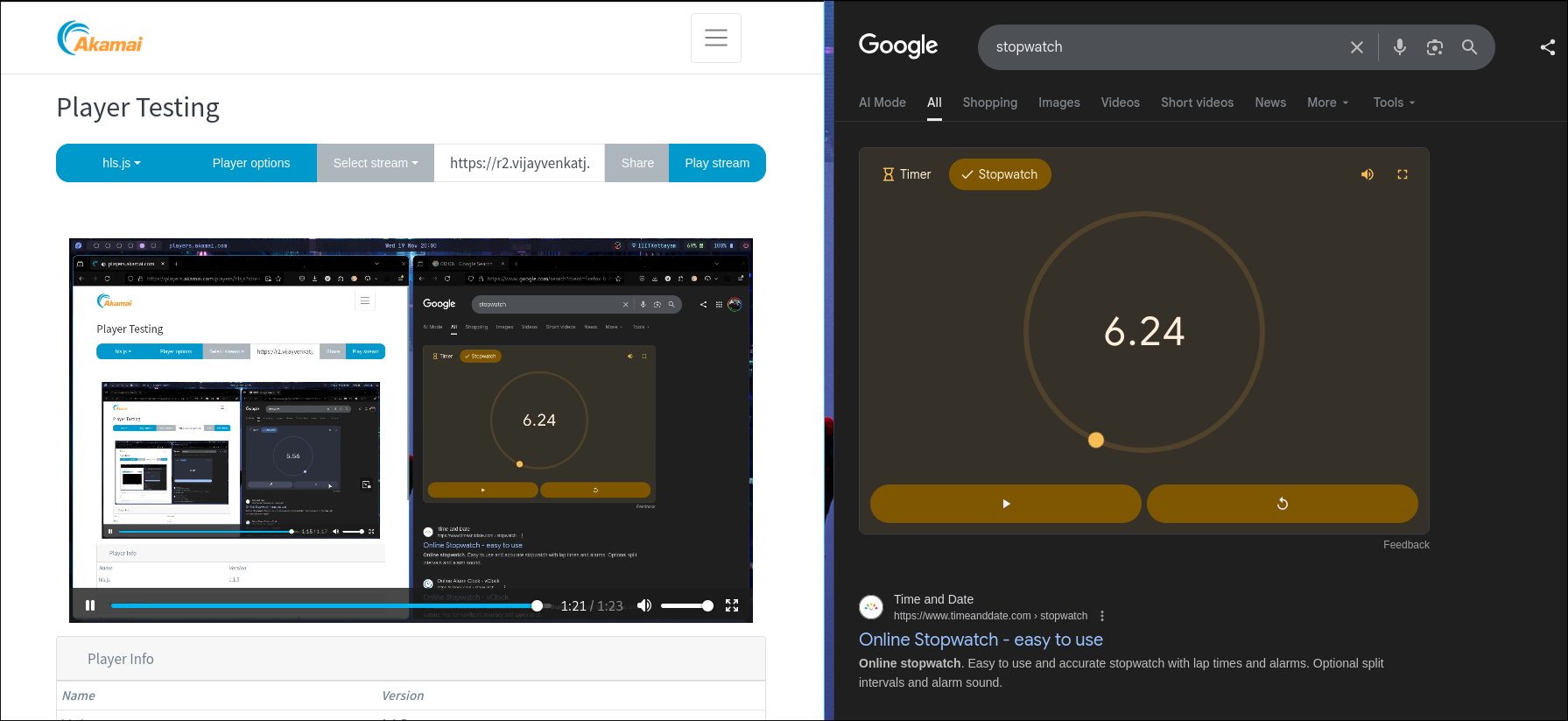The width and height of the screenshot is (1568, 721).
Task: Open the Videos results tab
Action: (1121, 102)
